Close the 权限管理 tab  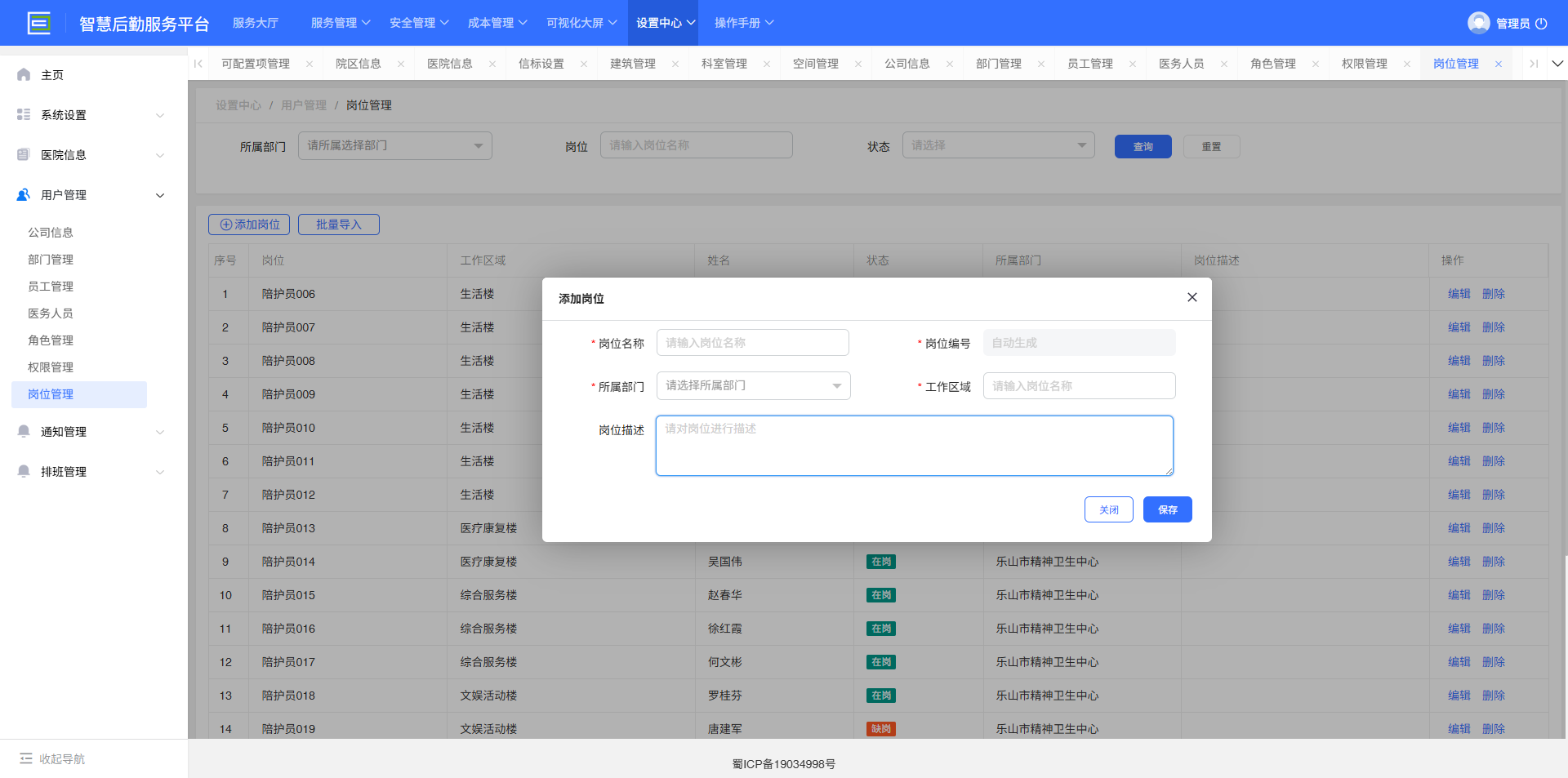(1407, 64)
